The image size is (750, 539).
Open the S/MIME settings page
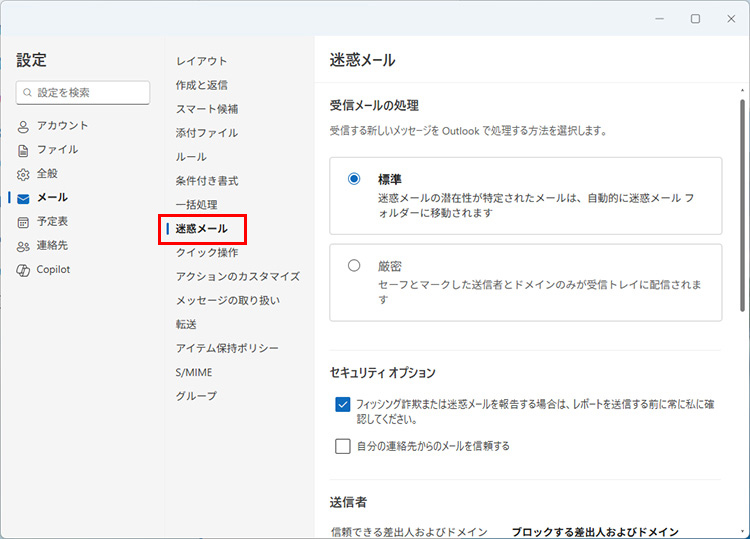(194, 372)
